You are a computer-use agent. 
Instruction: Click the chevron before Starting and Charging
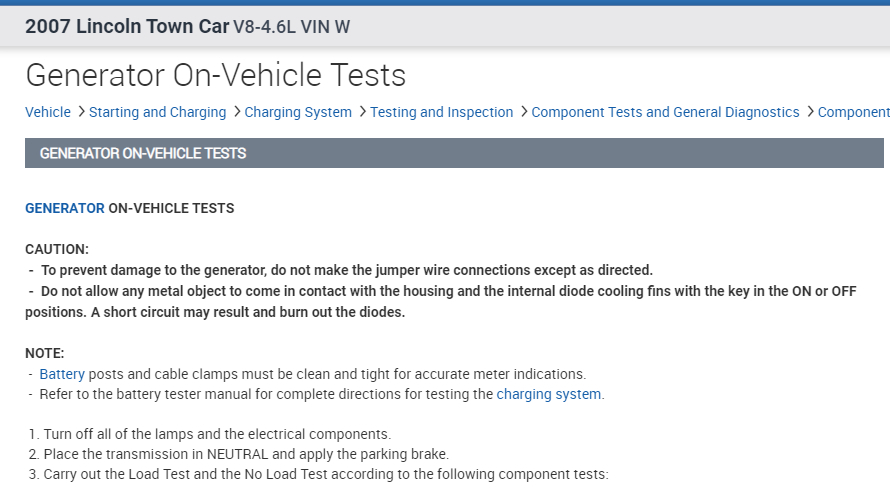click(x=81, y=112)
